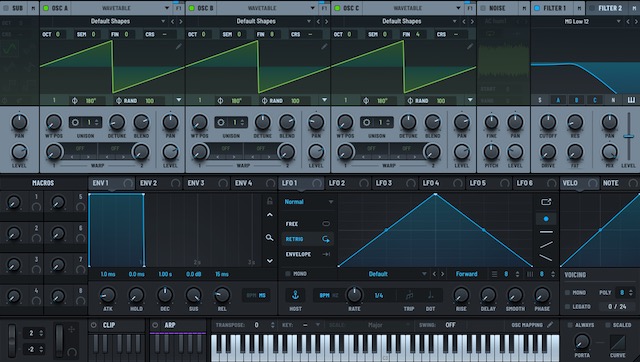Check the SCALED portamento checkbox
The height and width of the screenshot is (362, 640).
pyautogui.click(x=608, y=325)
